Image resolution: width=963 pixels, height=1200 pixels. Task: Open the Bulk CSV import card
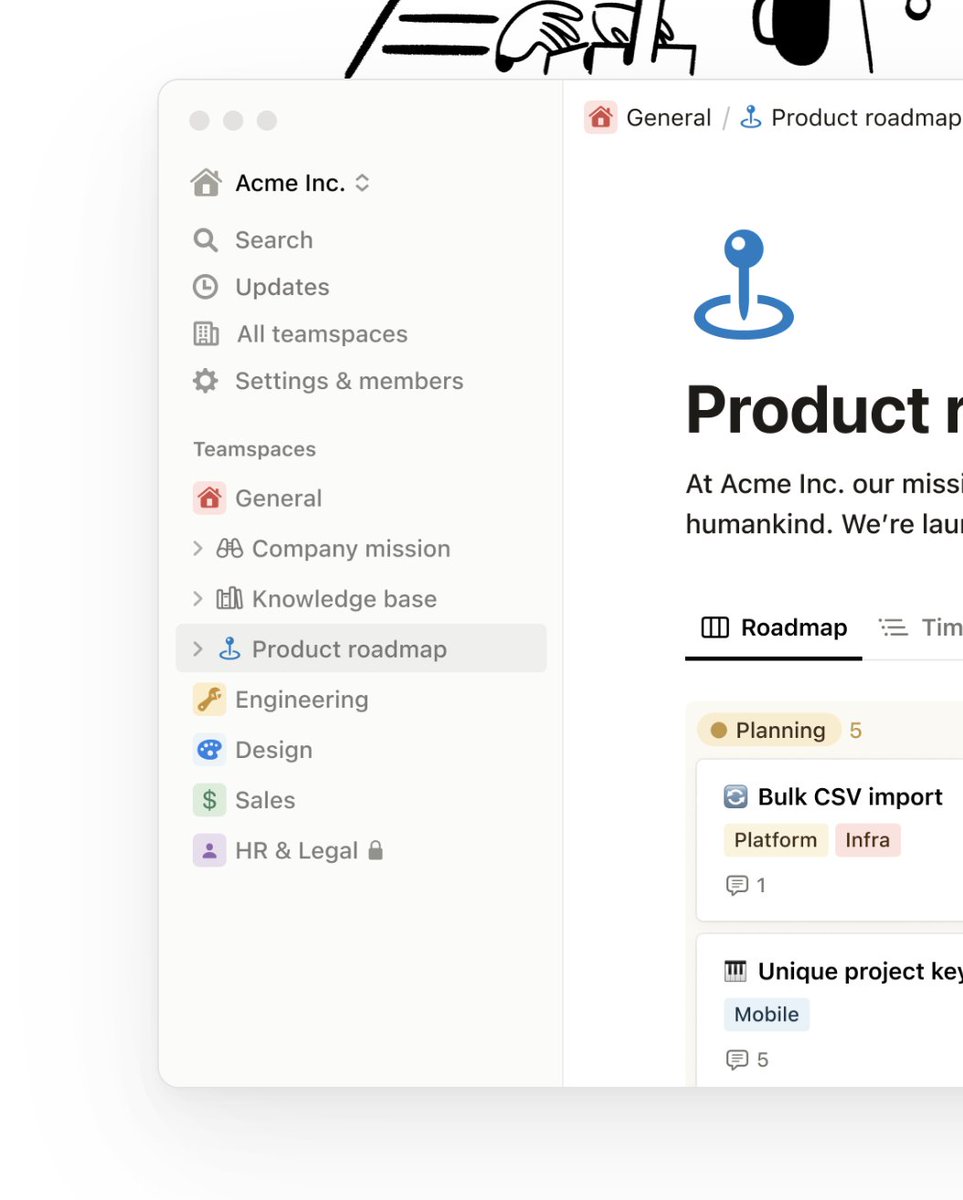click(x=830, y=840)
